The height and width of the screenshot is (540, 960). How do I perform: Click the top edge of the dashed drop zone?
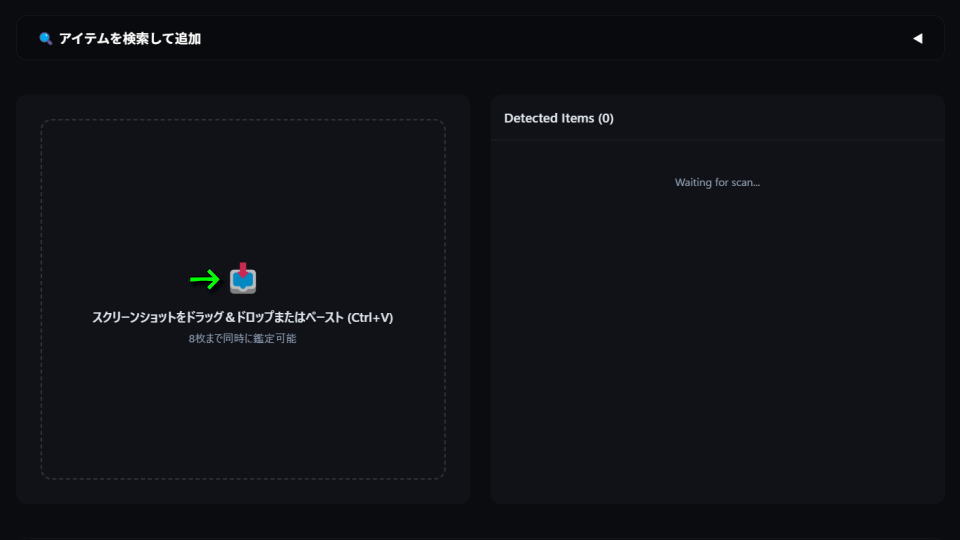coord(243,120)
